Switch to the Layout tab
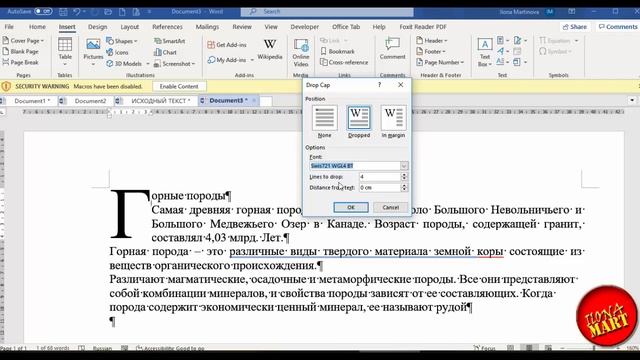Screen dimensions: 640x360 [129, 27]
